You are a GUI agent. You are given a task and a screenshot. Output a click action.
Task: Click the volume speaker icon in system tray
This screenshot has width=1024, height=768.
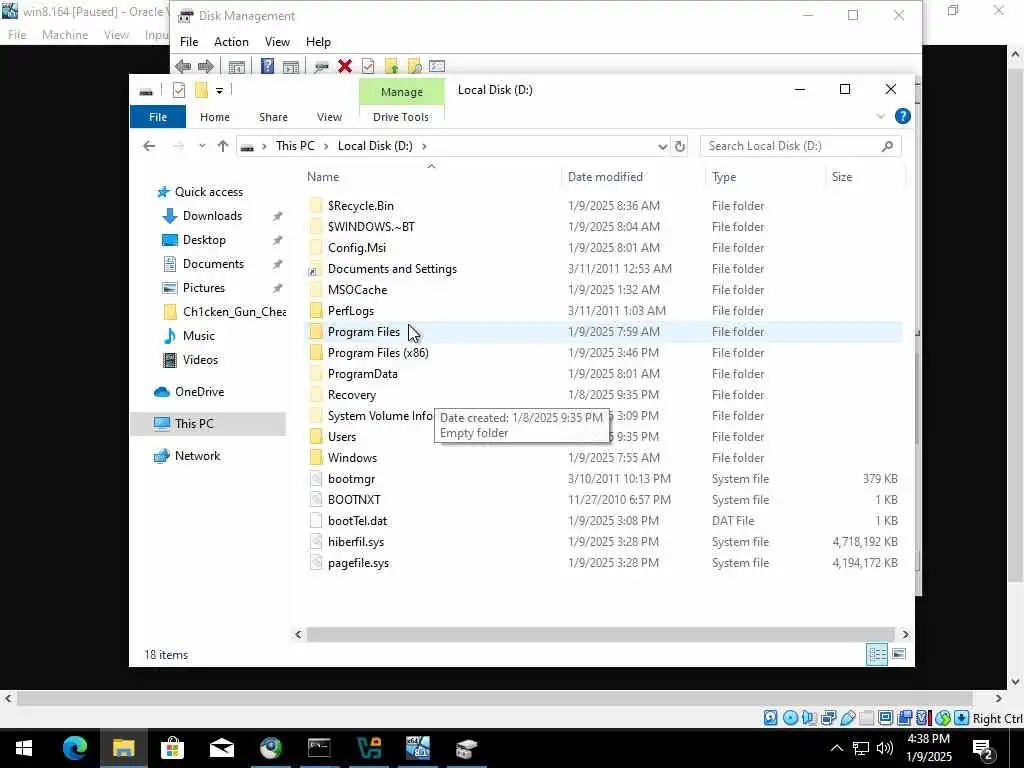click(x=885, y=748)
